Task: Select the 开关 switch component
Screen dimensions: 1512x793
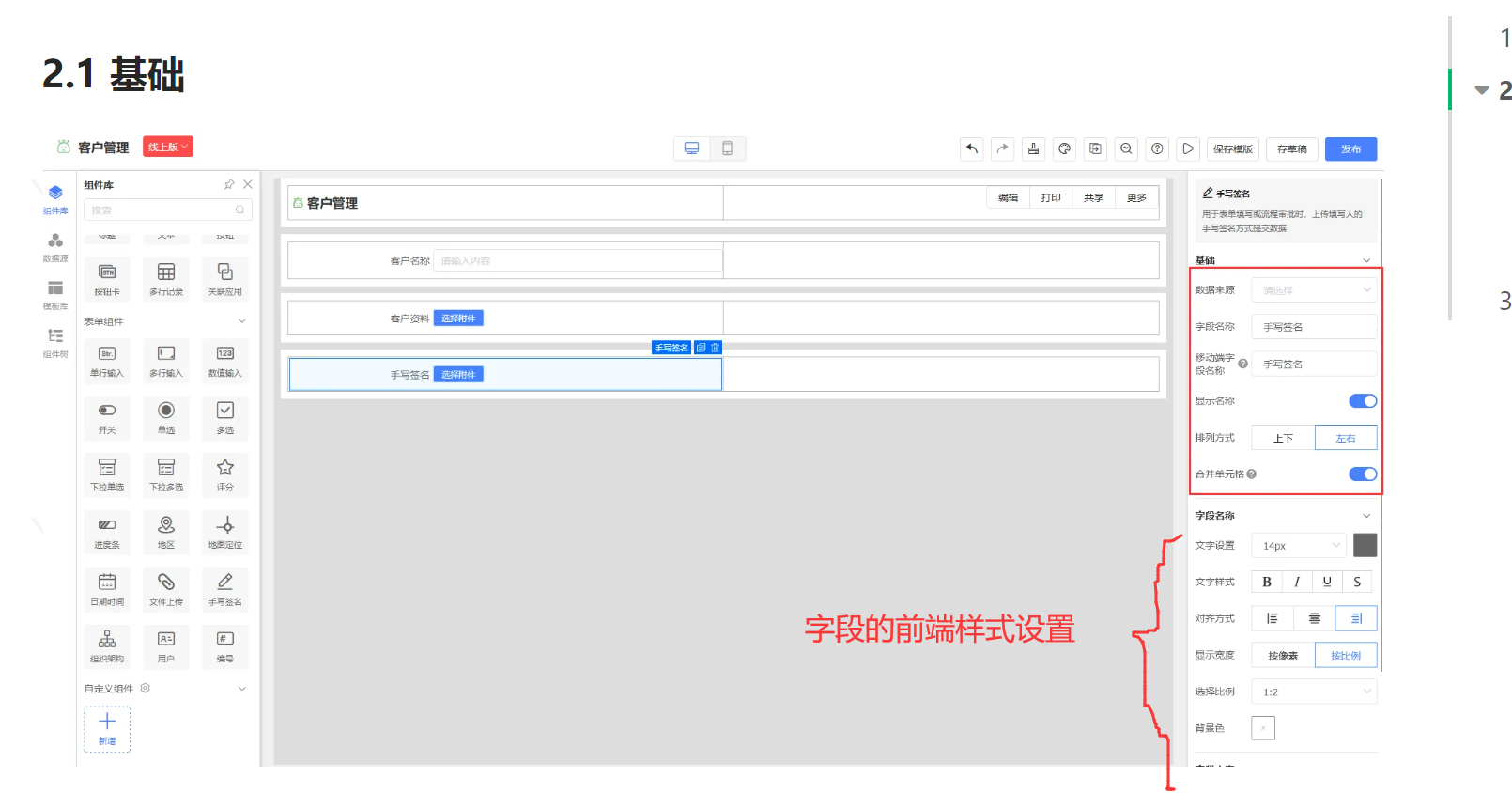Action: coord(107,418)
